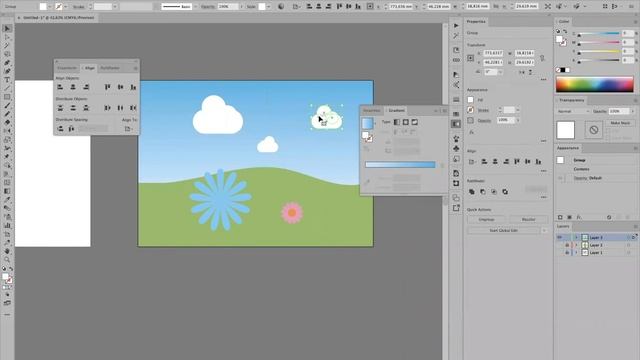Select the Properties panel tab

tap(476, 21)
